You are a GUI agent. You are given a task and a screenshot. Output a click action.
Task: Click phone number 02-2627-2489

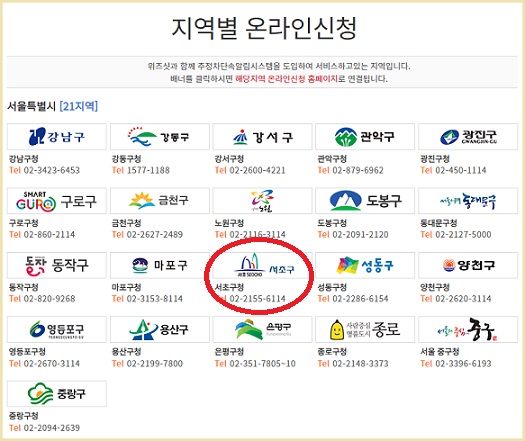point(154,234)
